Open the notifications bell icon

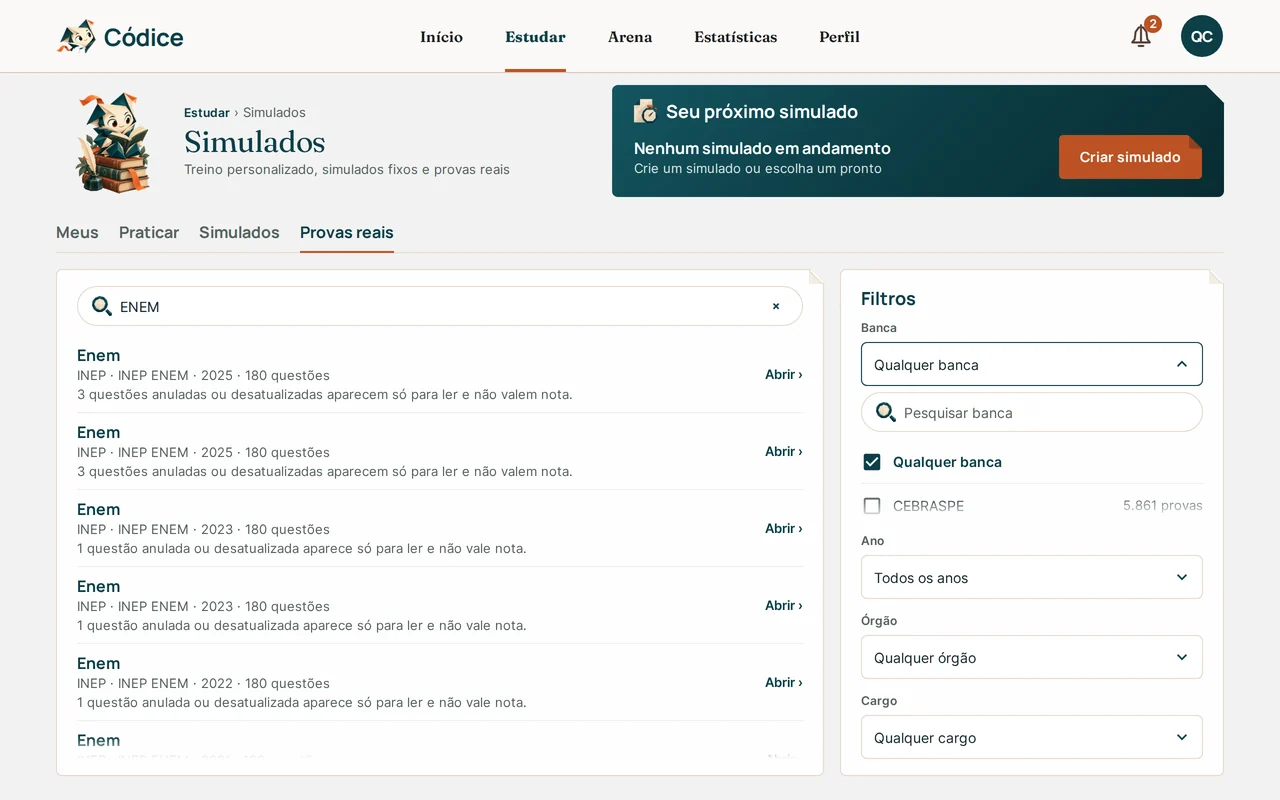[x=1141, y=36]
